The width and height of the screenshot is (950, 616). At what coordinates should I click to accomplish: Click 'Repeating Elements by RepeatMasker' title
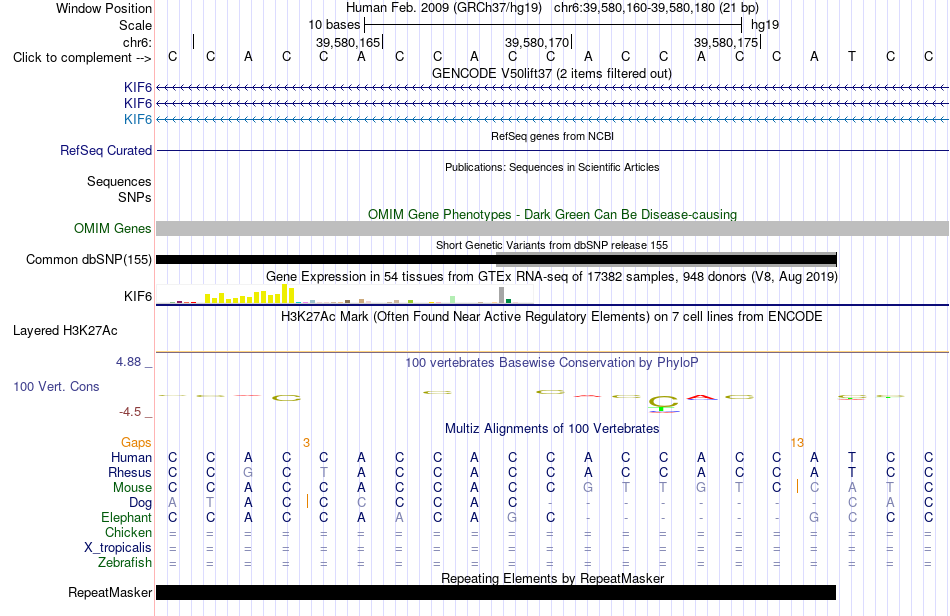(x=552, y=578)
